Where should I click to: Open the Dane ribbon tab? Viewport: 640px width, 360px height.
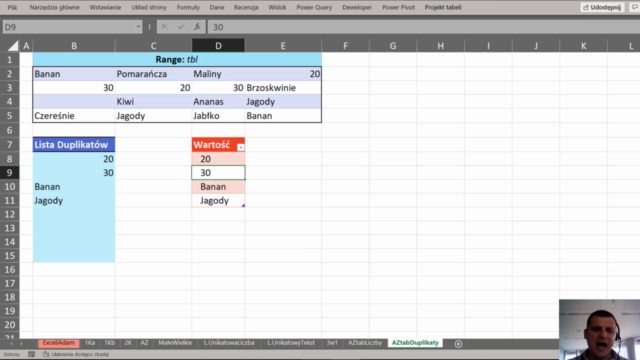(217, 7)
